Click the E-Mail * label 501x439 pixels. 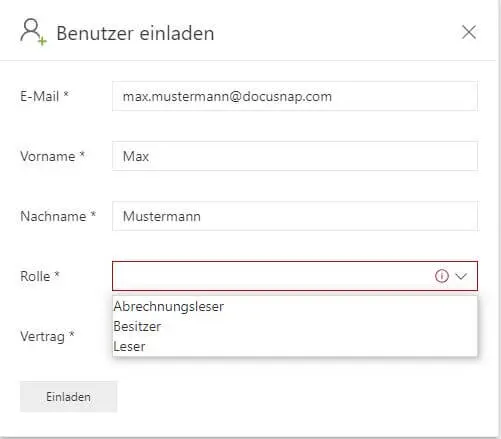point(44,96)
